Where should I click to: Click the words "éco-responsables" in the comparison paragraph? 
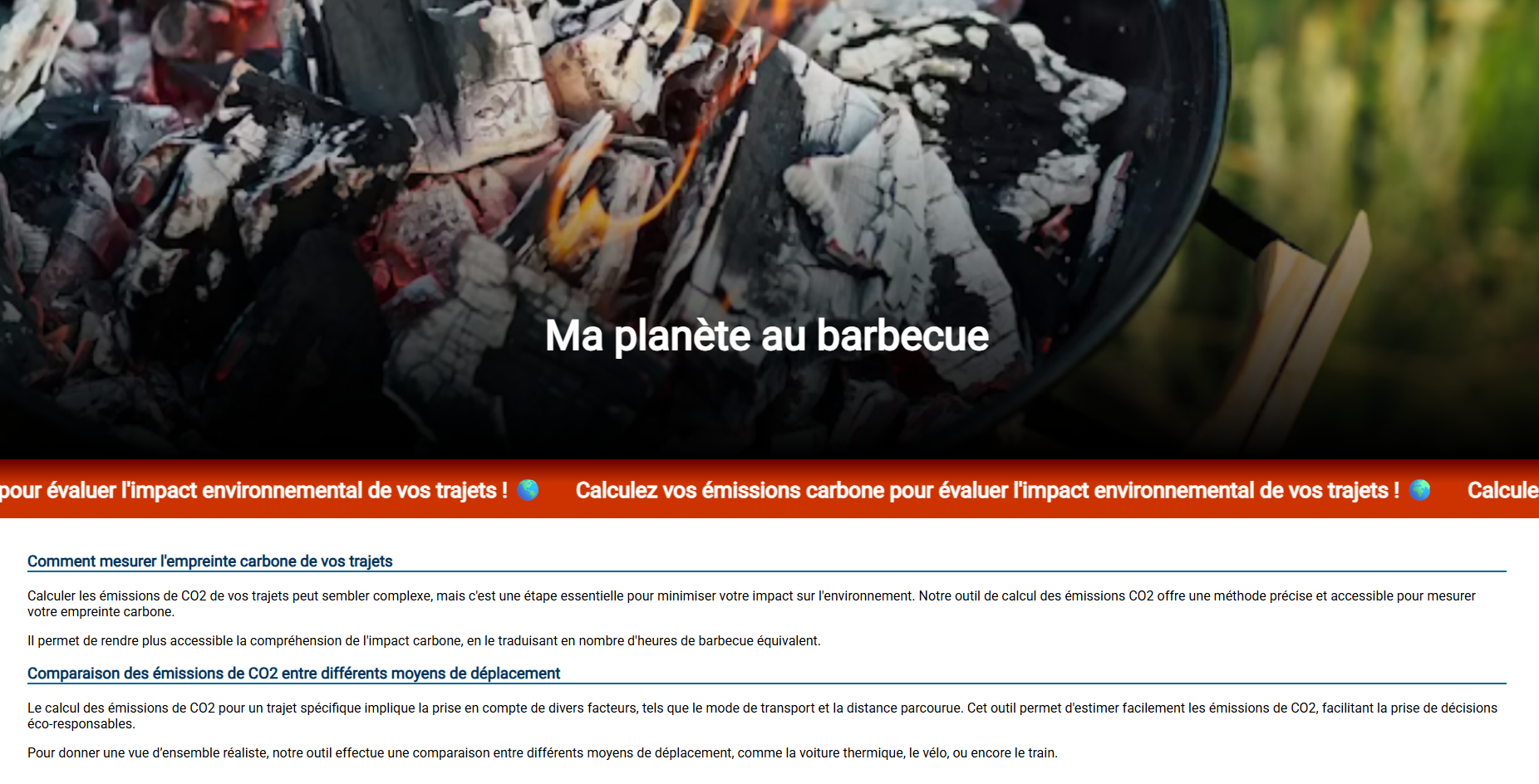tap(80, 724)
